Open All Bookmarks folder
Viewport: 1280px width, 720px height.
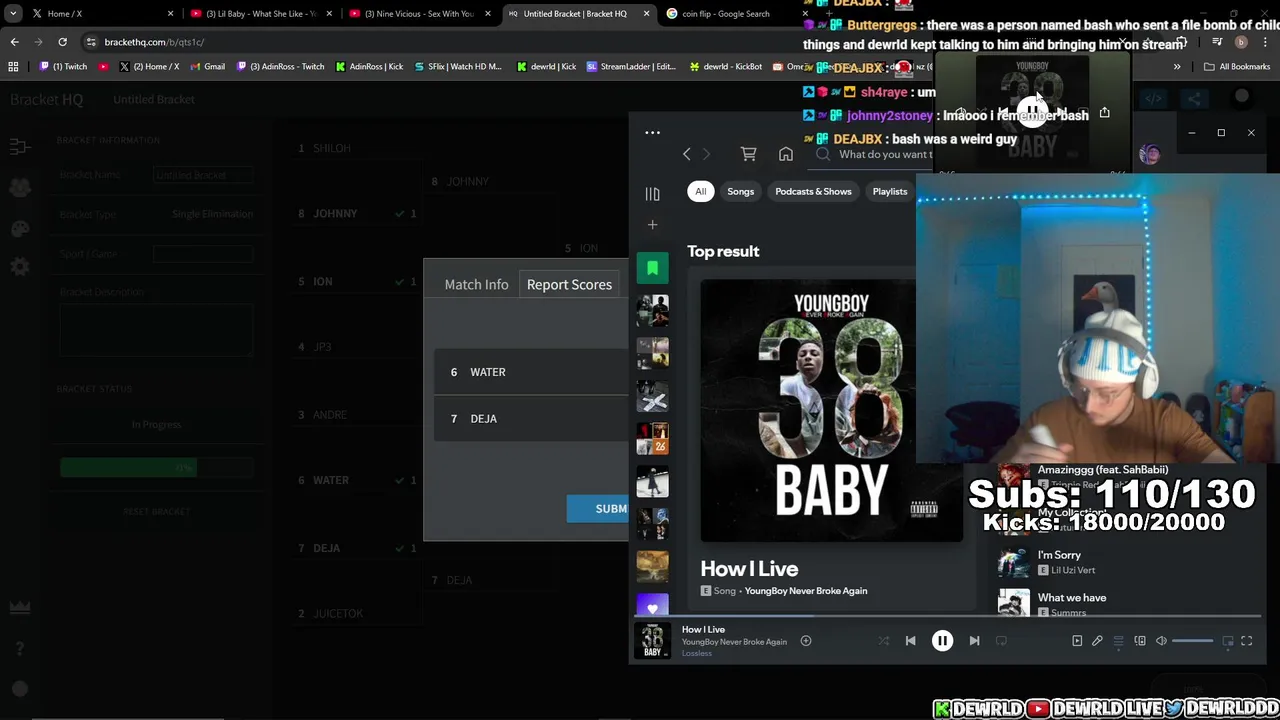coord(1237,67)
